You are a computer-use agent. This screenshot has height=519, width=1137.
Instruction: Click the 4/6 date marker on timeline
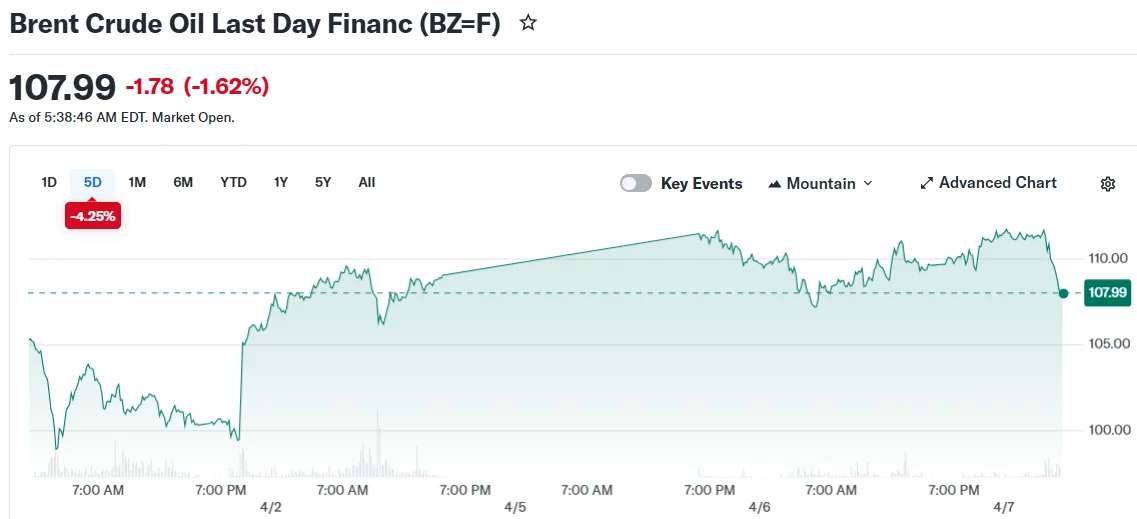pos(759,507)
